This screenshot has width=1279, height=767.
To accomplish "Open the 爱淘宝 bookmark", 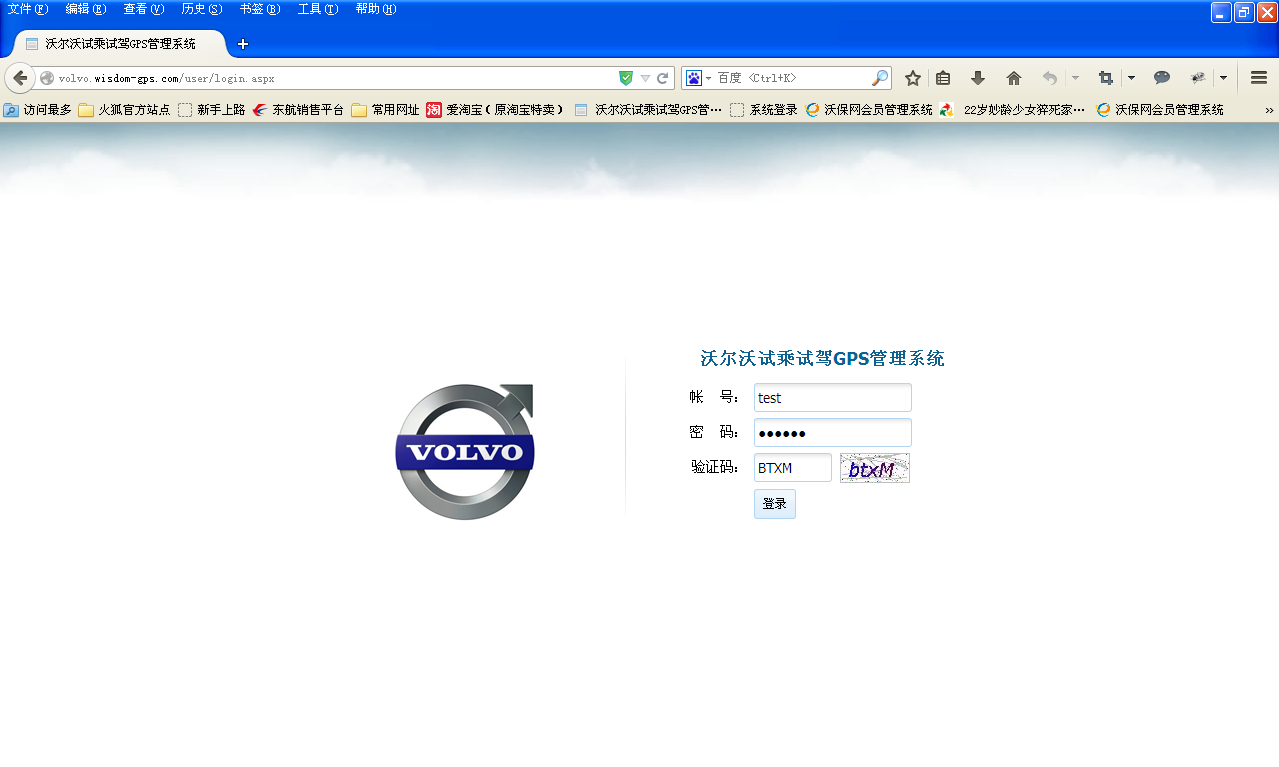I will [497, 110].
